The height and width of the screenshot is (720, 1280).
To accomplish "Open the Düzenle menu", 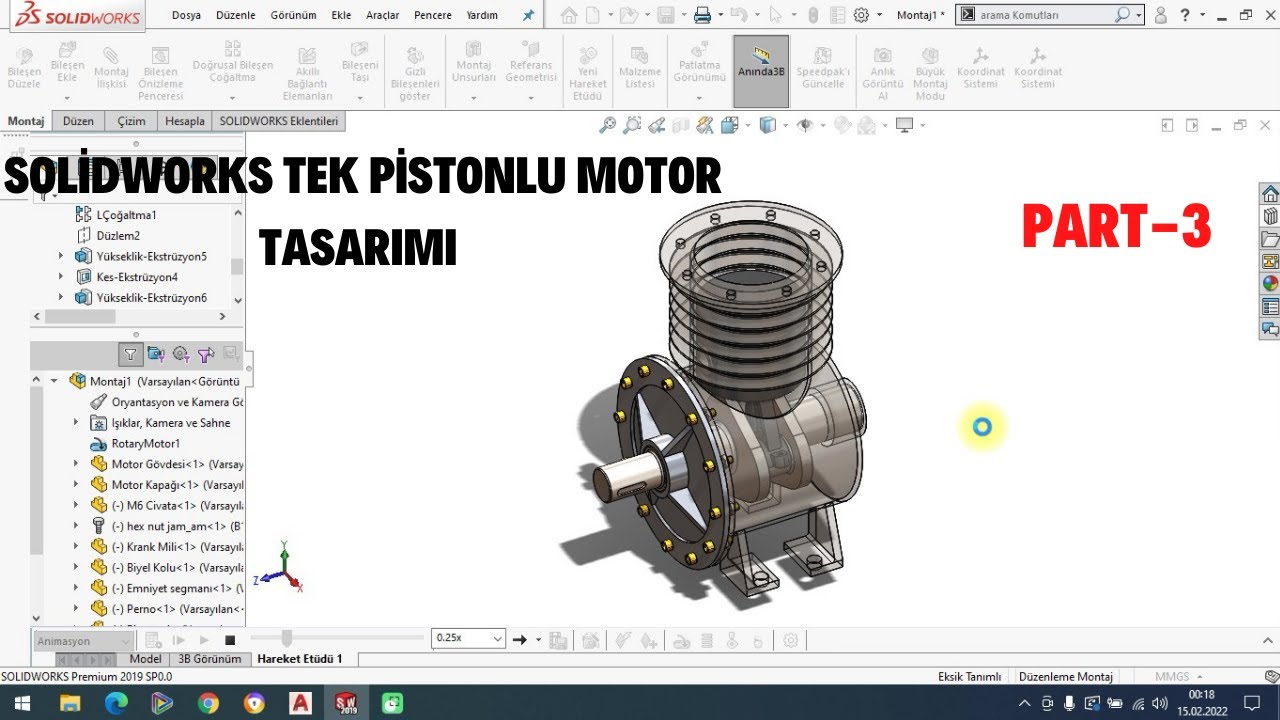I will 235,15.
